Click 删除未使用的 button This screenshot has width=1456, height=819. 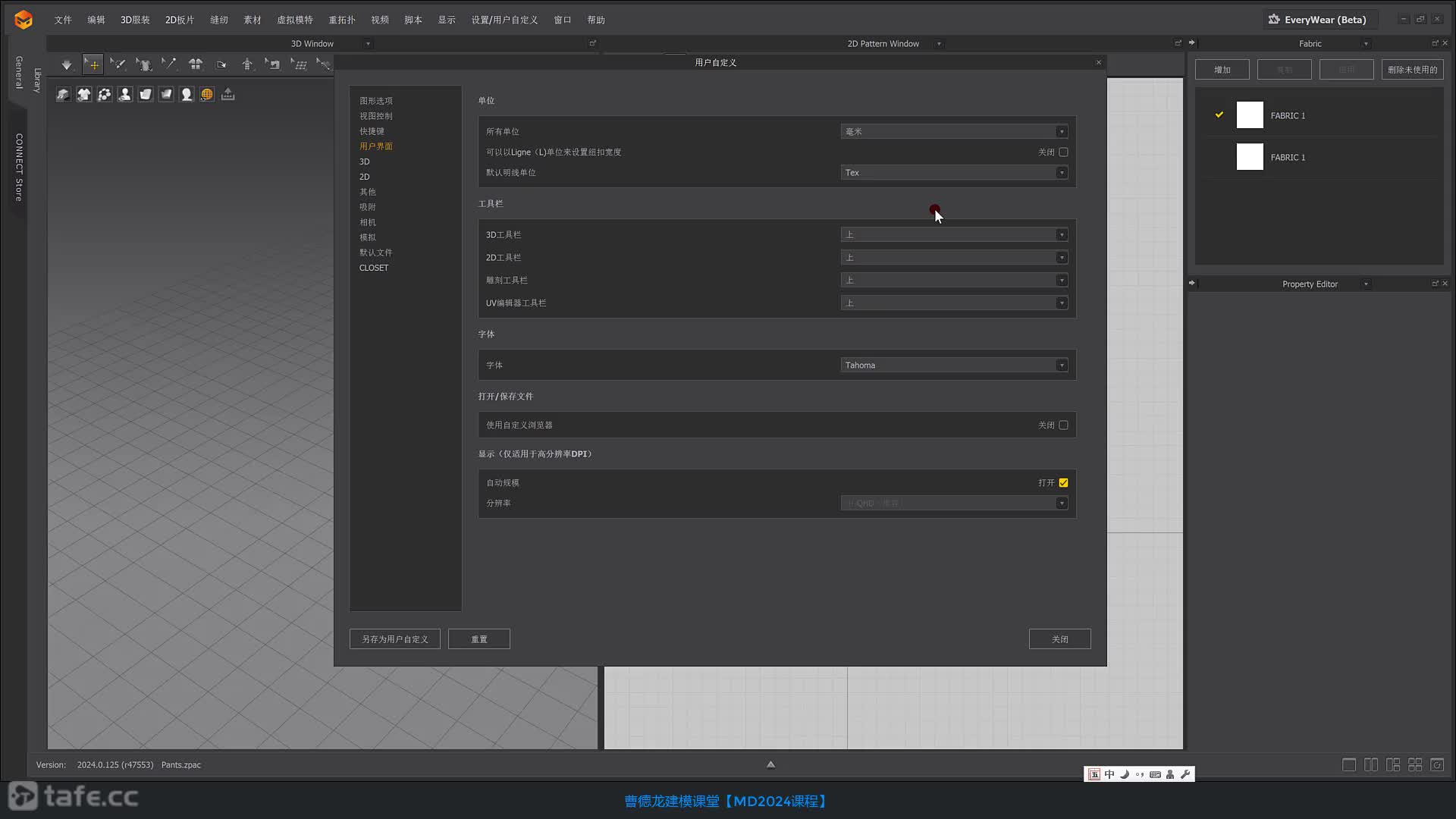(x=1413, y=70)
